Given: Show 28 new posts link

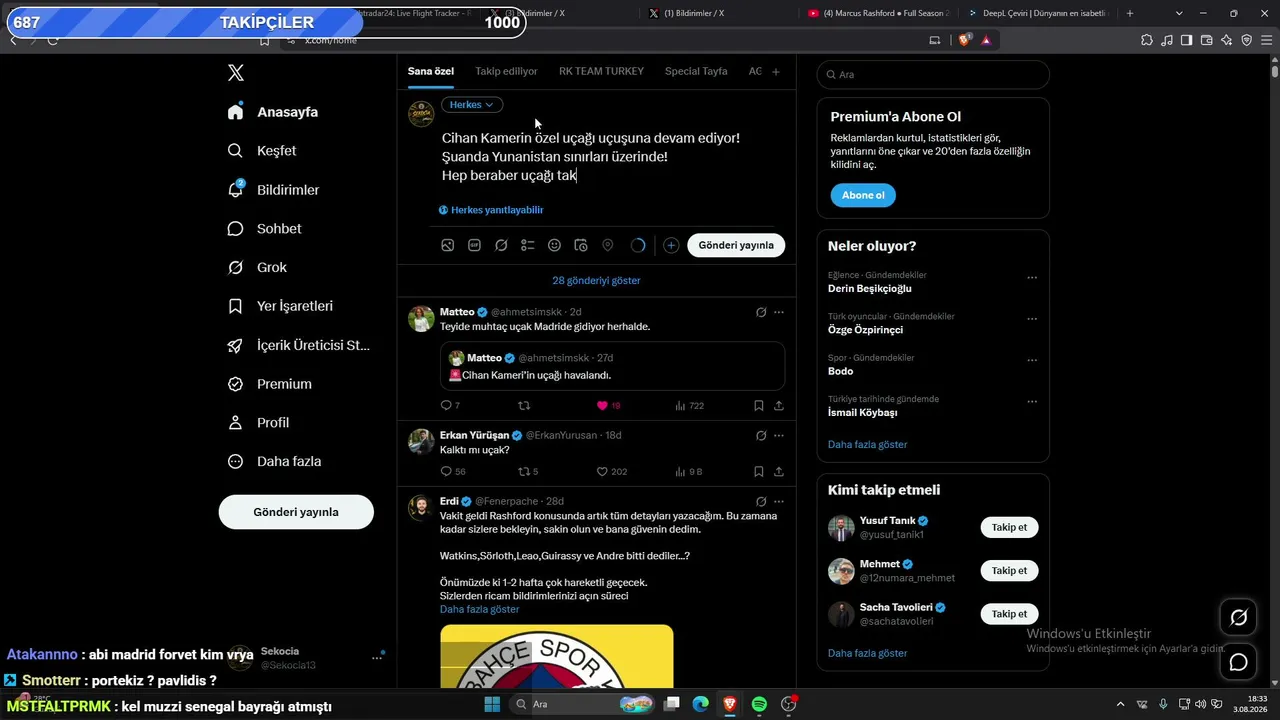Looking at the screenshot, I should (597, 281).
